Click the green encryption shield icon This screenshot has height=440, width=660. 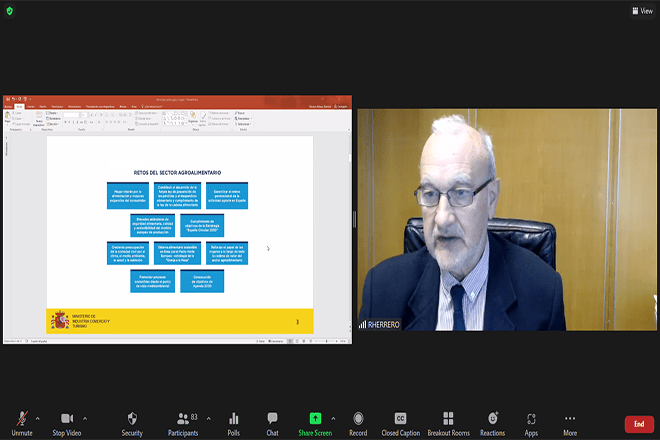(10, 11)
